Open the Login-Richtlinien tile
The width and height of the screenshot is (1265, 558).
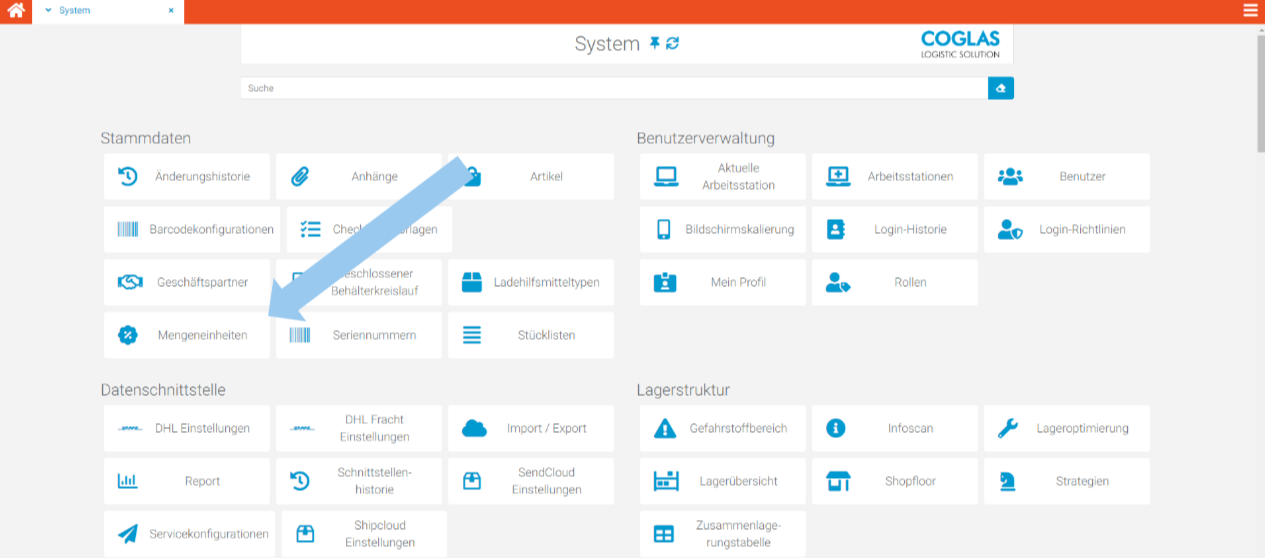(1067, 230)
